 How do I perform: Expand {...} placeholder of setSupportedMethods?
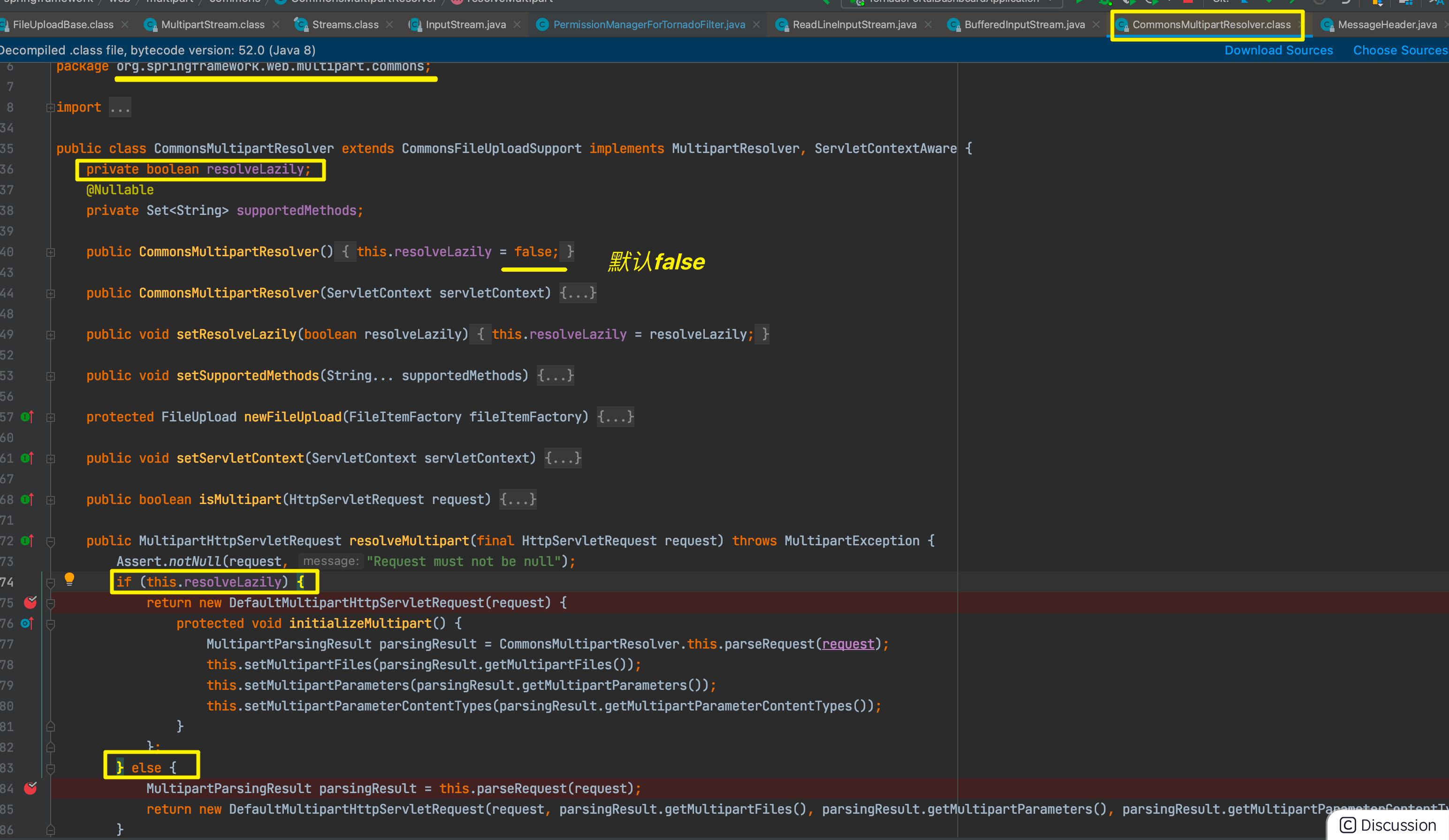pyautogui.click(x=556, y=375)
